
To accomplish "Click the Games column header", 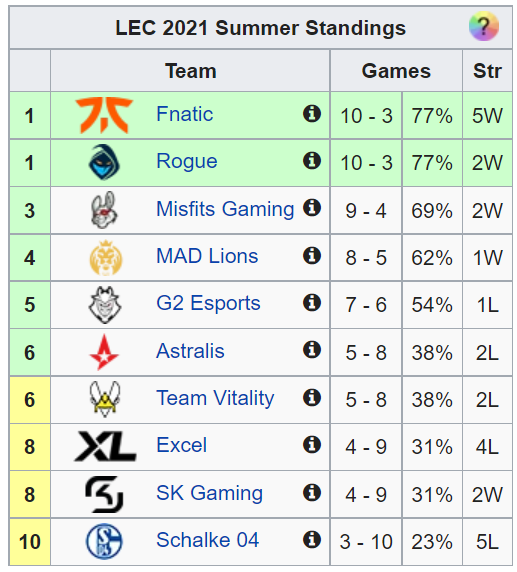I will pos(396,71).
